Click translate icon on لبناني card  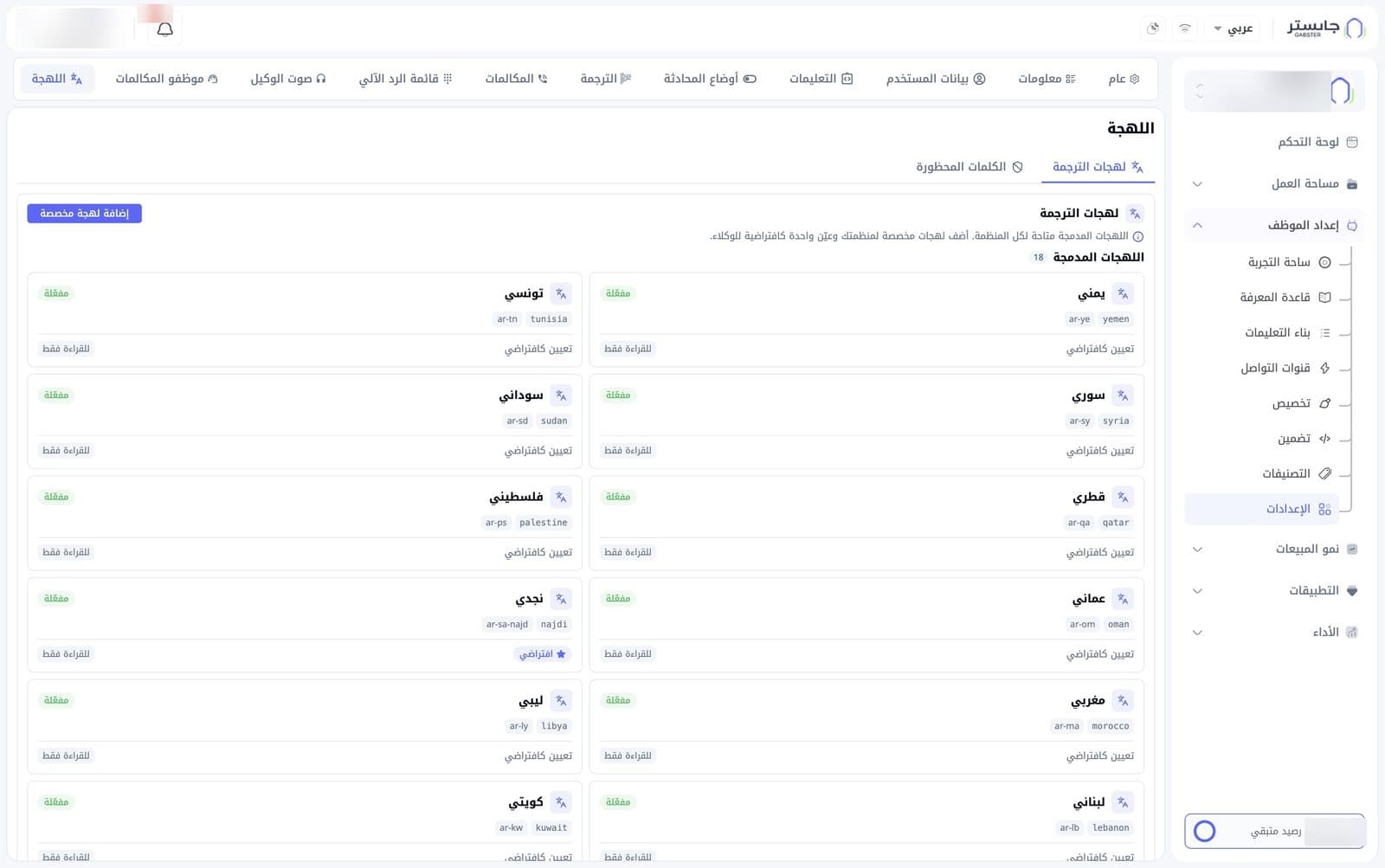click(x=1123, y=802)
